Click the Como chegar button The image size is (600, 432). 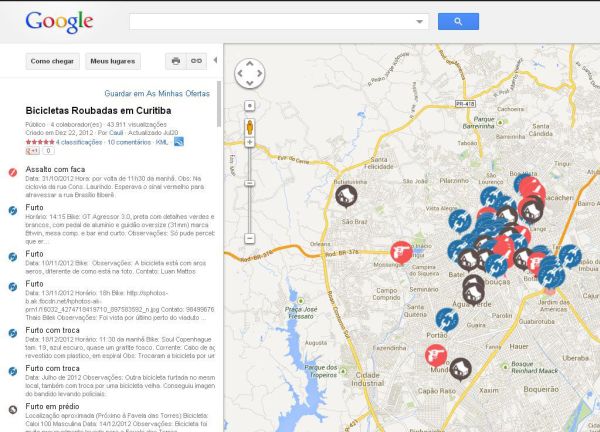pos(52,61)
